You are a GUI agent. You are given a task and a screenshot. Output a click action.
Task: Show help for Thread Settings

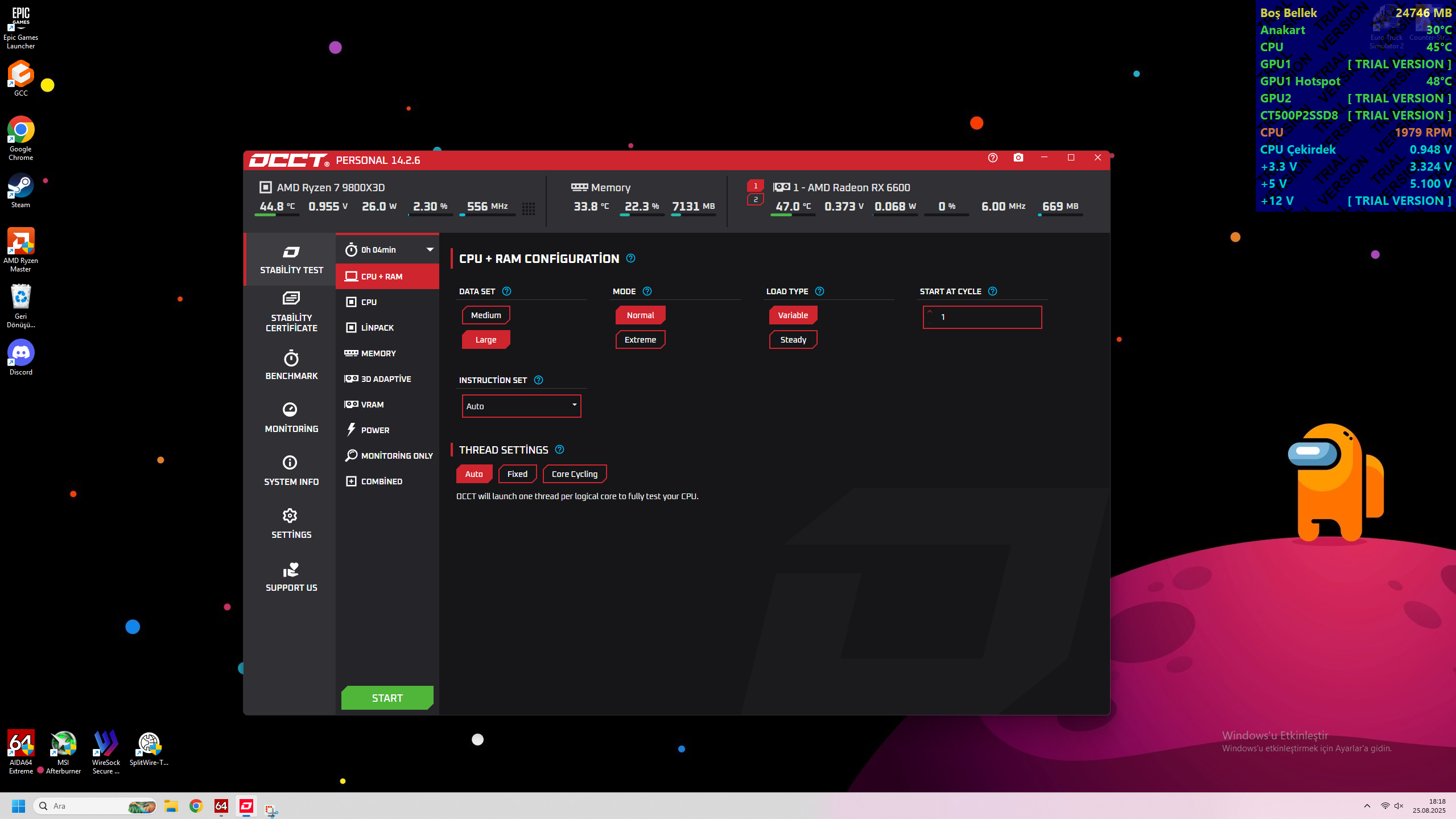559,450
